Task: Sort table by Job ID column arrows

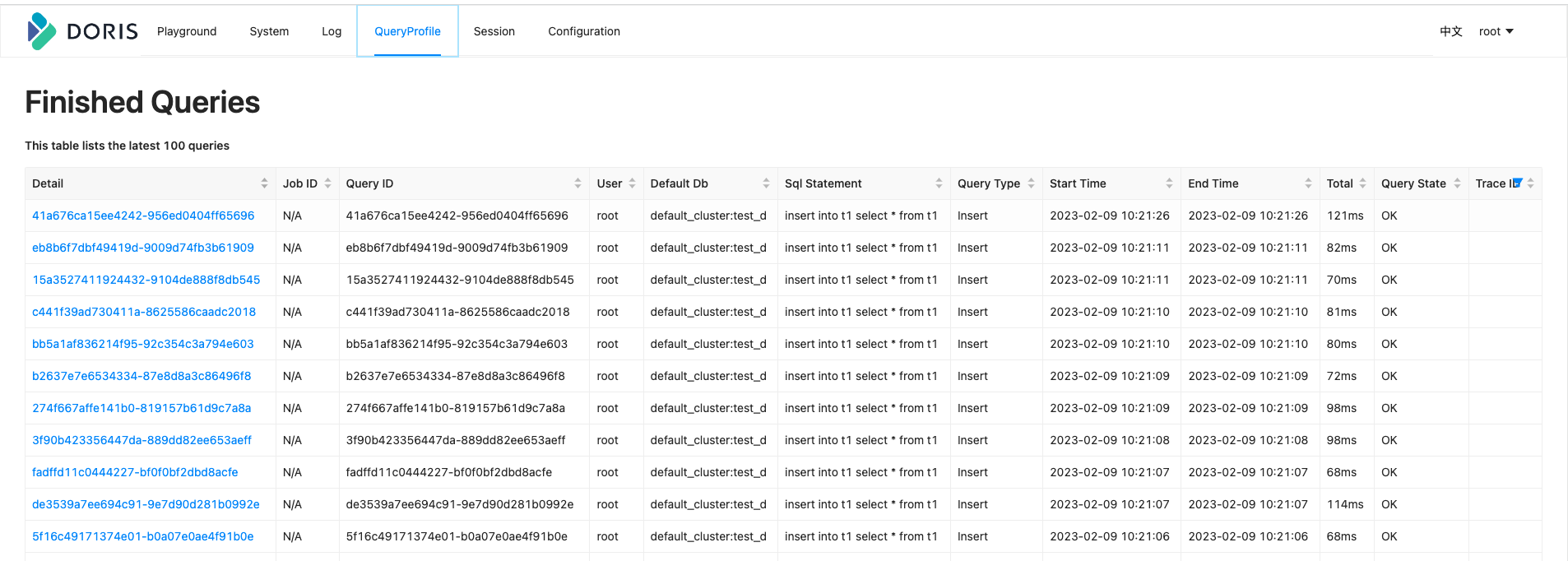Action: click(x=327, y=183)
